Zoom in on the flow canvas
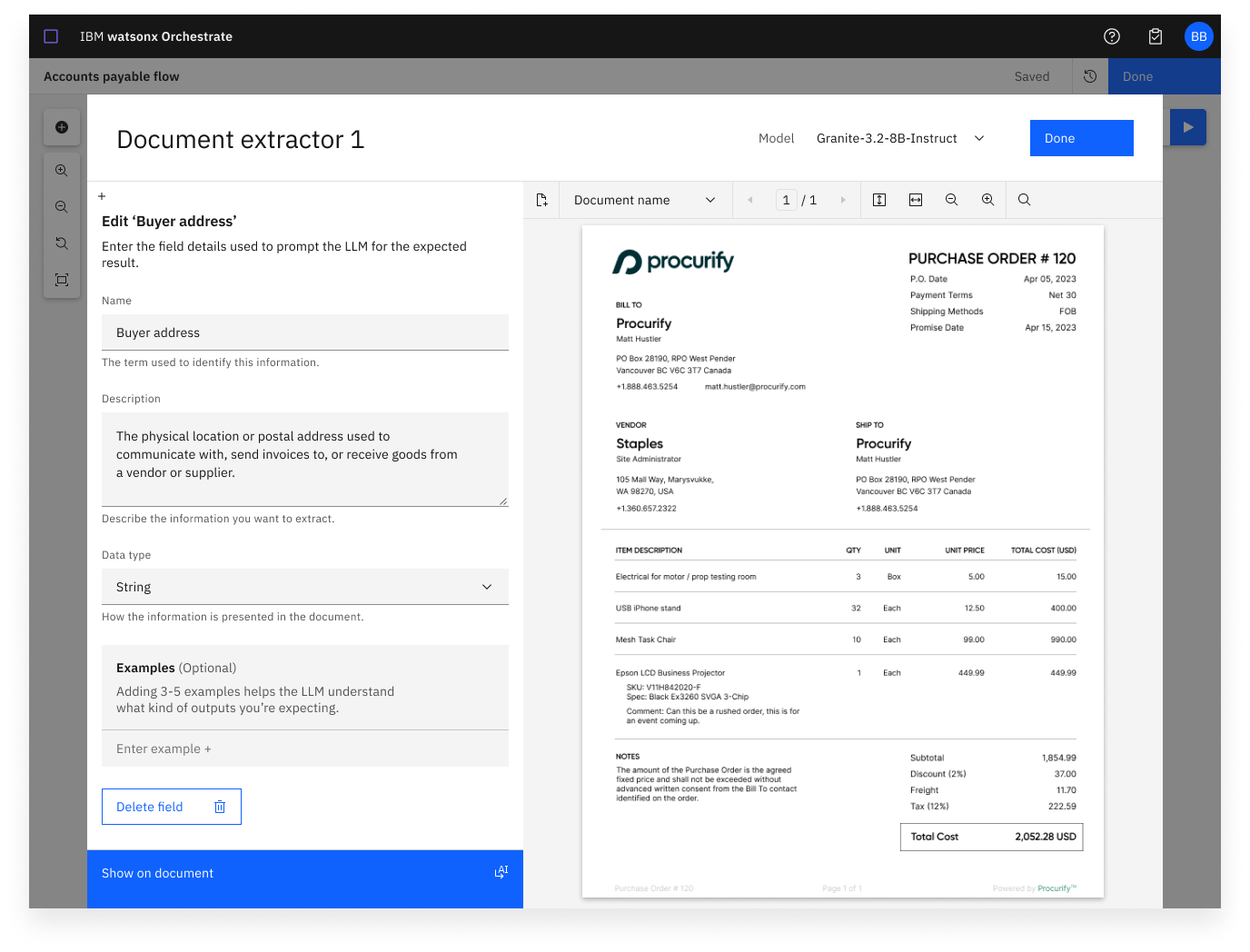The width and height of the screenshot is (1250, 952). coord(62,171)
